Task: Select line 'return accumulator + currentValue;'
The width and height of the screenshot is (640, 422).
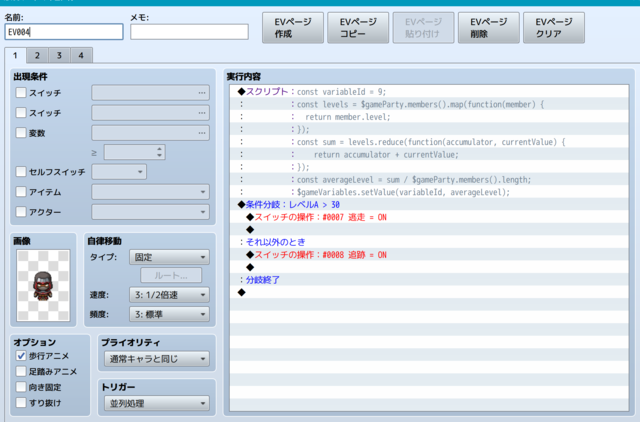Action: tap(429, 154)
